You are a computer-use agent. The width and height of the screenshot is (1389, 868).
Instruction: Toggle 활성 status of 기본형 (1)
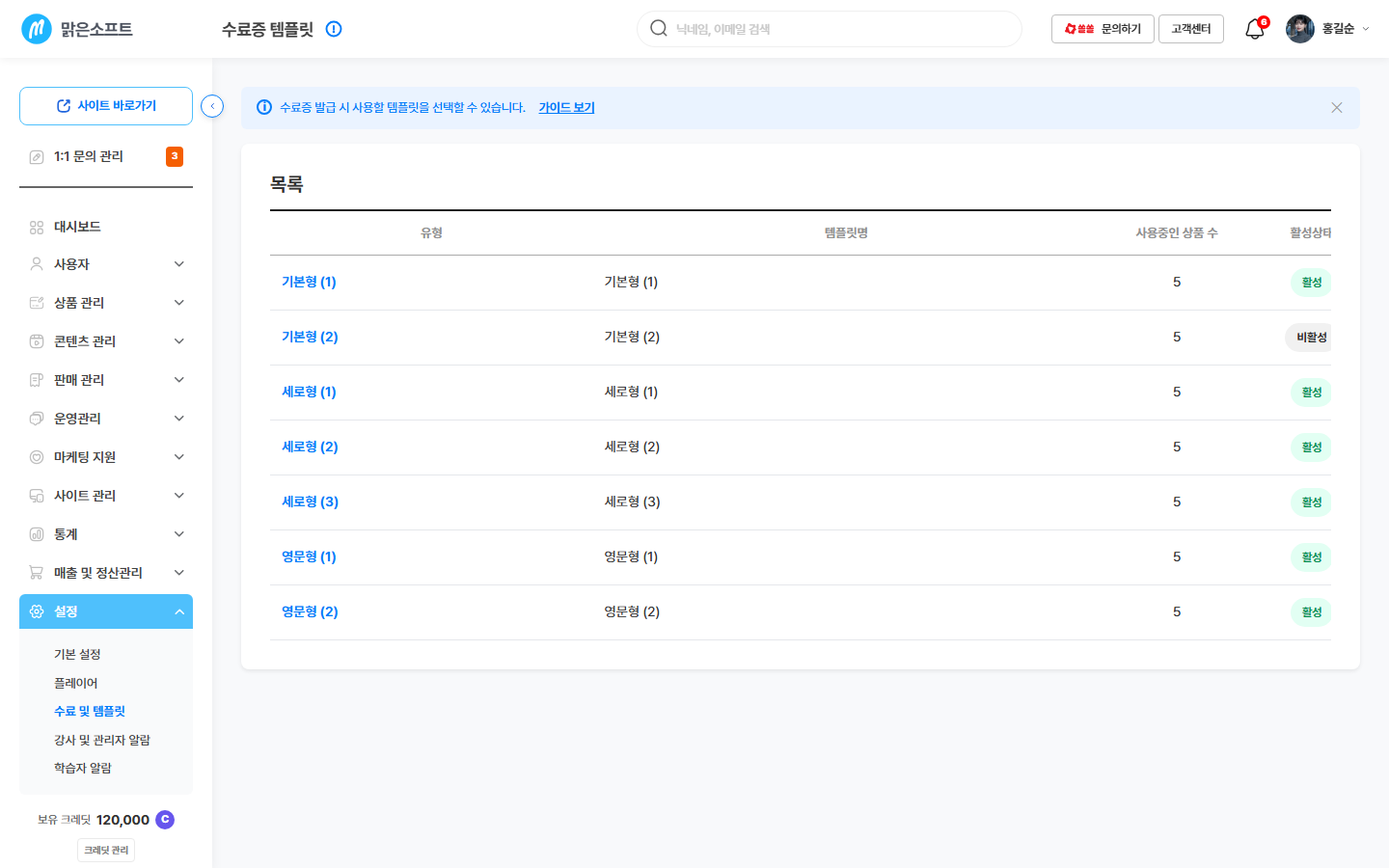pyautogui.click(x=1311, y=283)
